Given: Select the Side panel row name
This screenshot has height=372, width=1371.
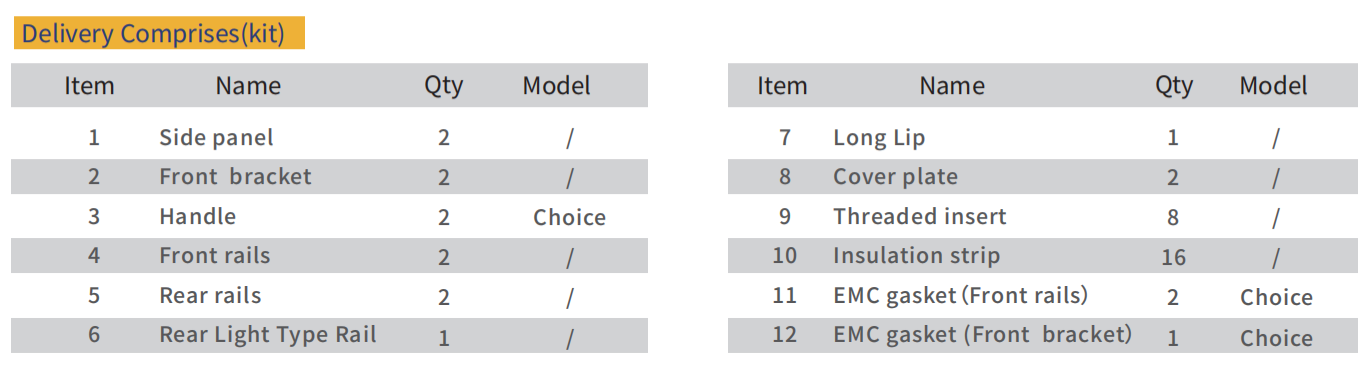Looking at the screenshot, I should 216,137.
